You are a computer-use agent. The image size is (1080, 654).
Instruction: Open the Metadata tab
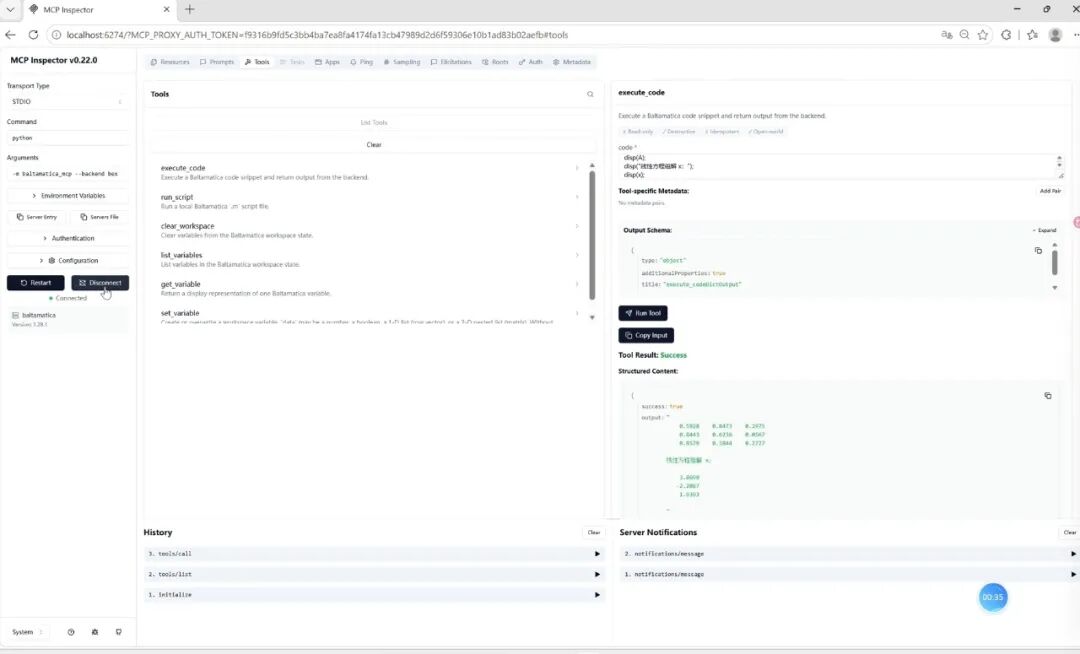(x=572, y=62)
